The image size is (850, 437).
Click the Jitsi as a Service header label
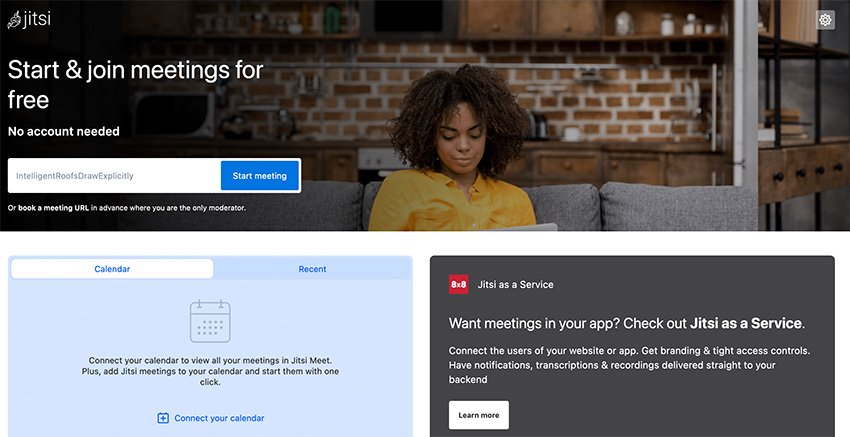pos(516,284)
